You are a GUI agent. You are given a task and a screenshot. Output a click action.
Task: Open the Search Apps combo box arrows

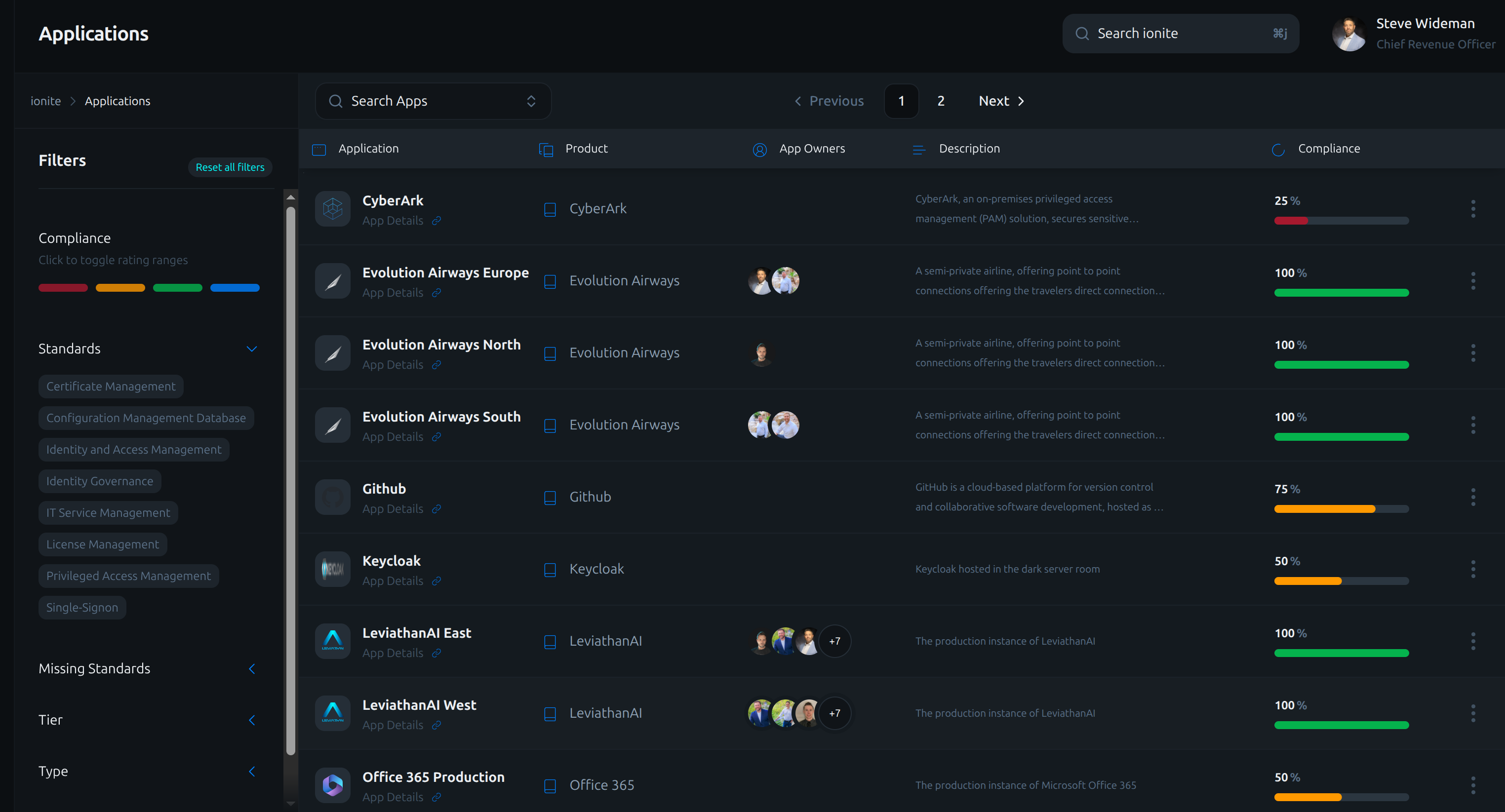[531, 101]
